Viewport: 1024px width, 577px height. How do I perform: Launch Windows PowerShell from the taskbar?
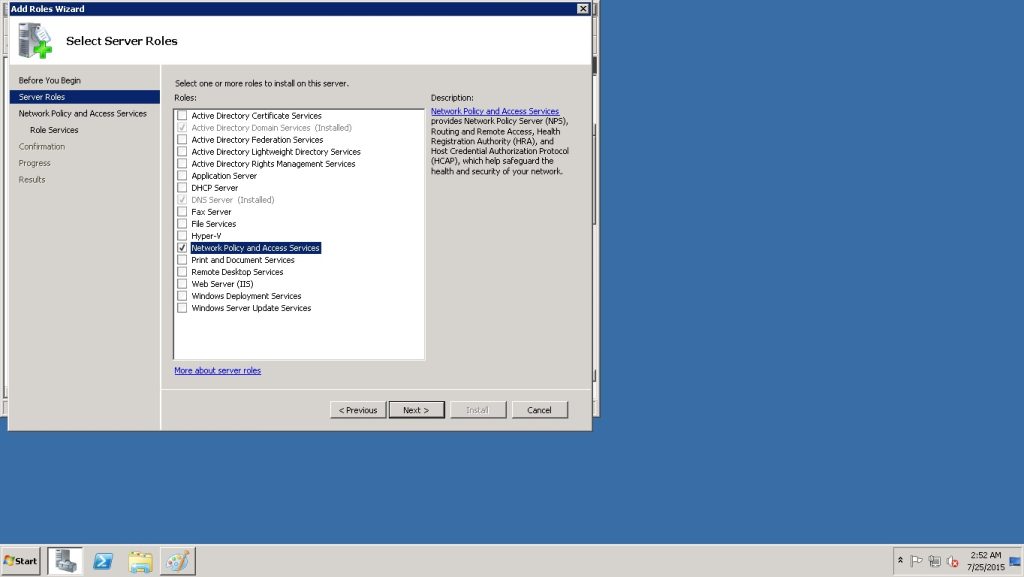(x=102, y=561)
